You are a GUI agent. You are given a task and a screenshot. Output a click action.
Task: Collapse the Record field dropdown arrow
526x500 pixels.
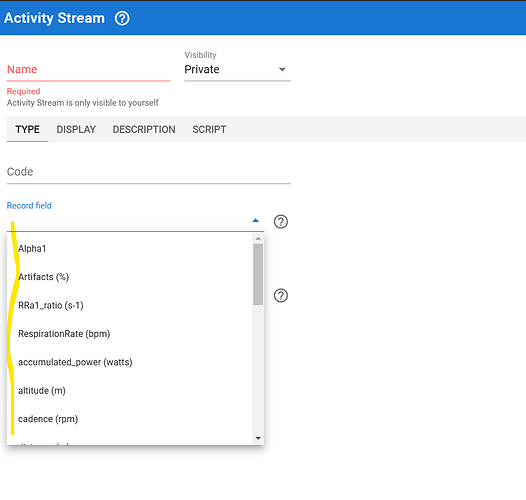256,220
